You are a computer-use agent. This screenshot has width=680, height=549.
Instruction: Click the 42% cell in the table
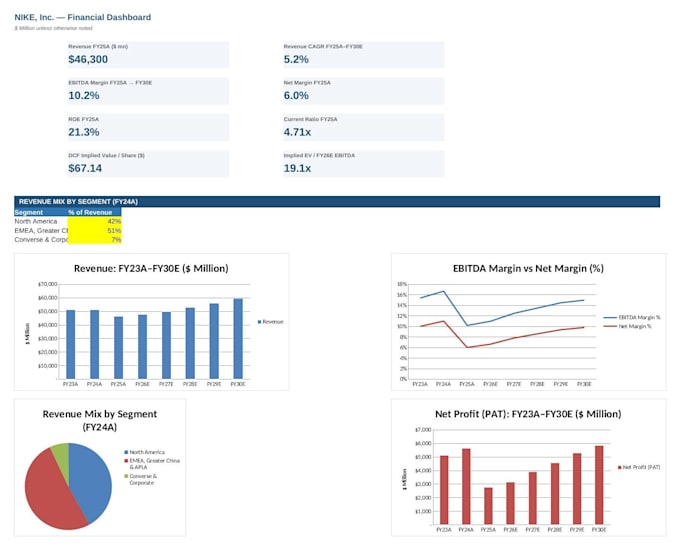click(x=95, y=221)
